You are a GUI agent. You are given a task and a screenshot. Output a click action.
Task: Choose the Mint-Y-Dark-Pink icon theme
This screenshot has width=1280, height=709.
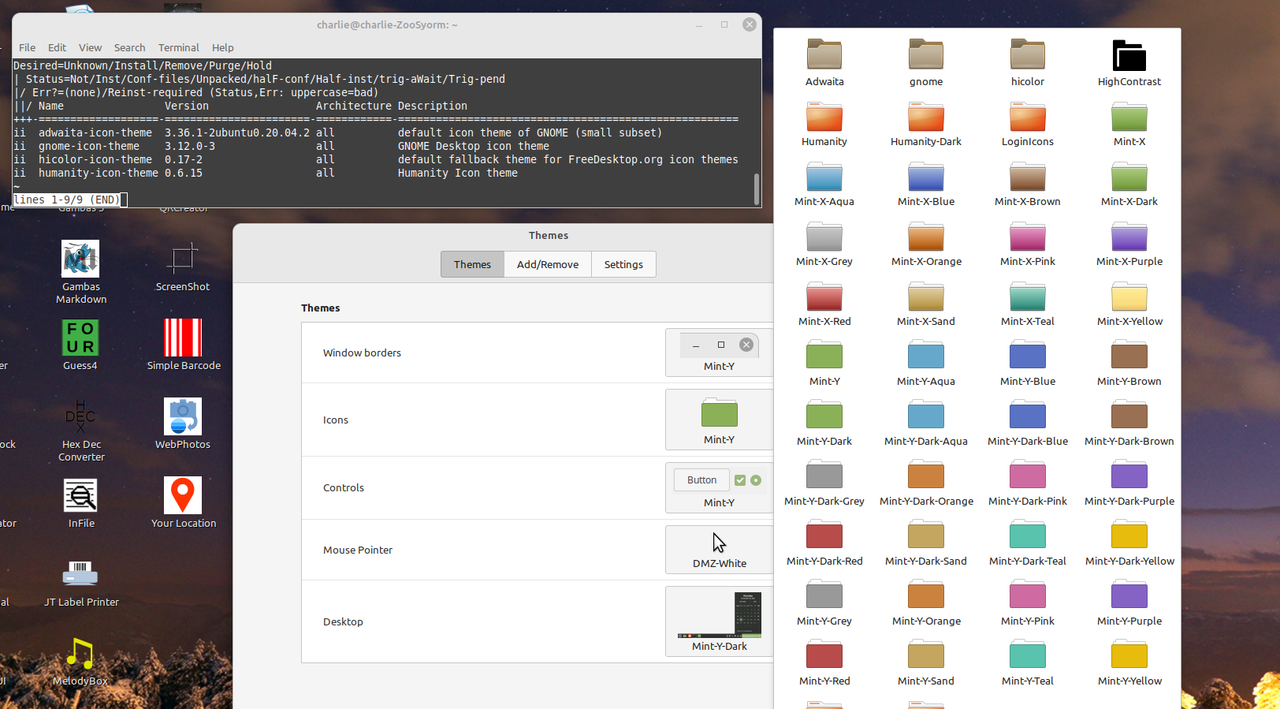click(1027, 484)
